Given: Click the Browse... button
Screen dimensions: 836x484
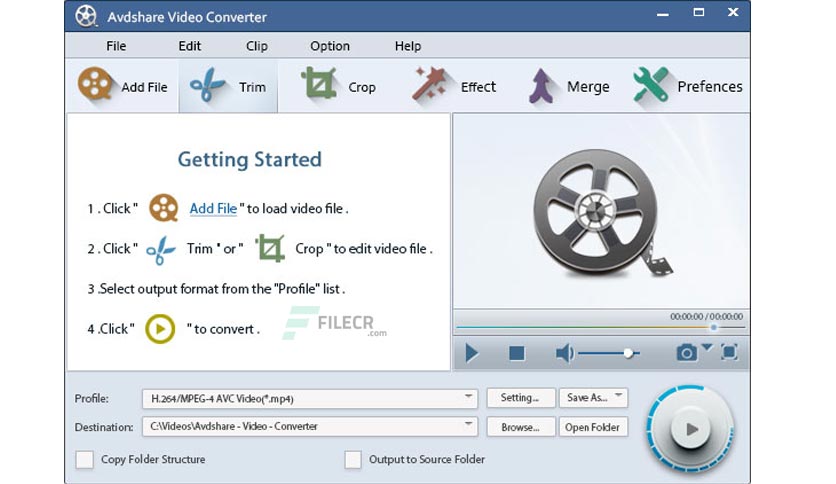Looking at the screenshot, I should point(520,427).
